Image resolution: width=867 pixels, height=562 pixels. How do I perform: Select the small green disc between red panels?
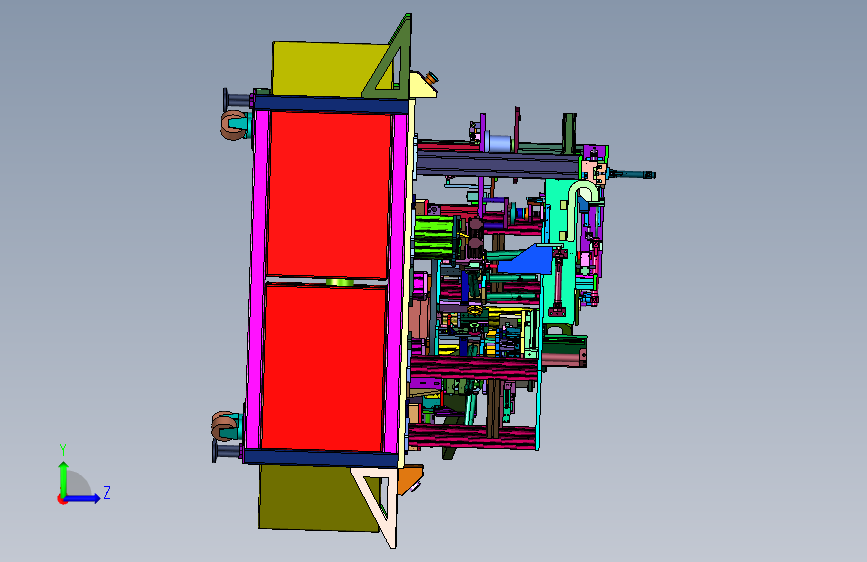pyautogui.click(x=340, y=282)
